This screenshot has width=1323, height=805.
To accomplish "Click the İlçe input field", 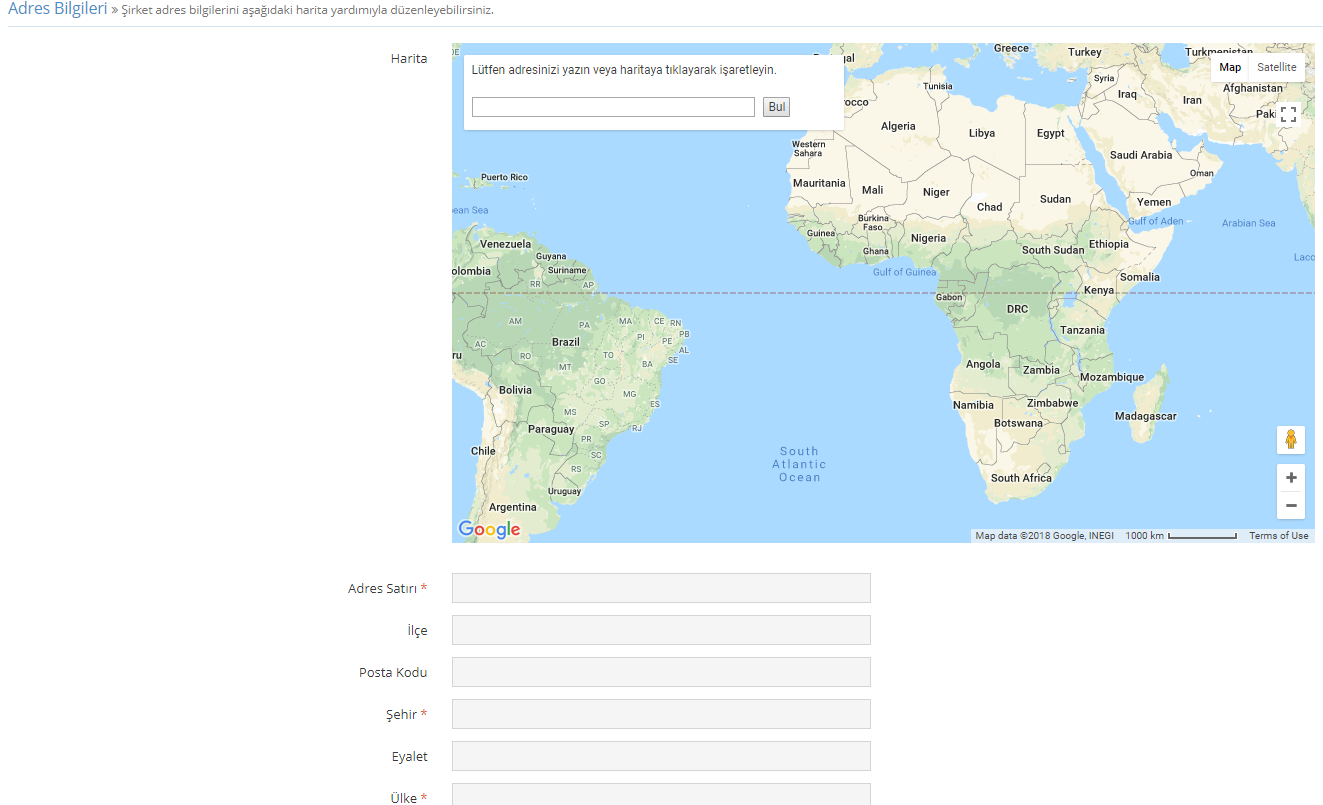I will click(x=661, y=630).
